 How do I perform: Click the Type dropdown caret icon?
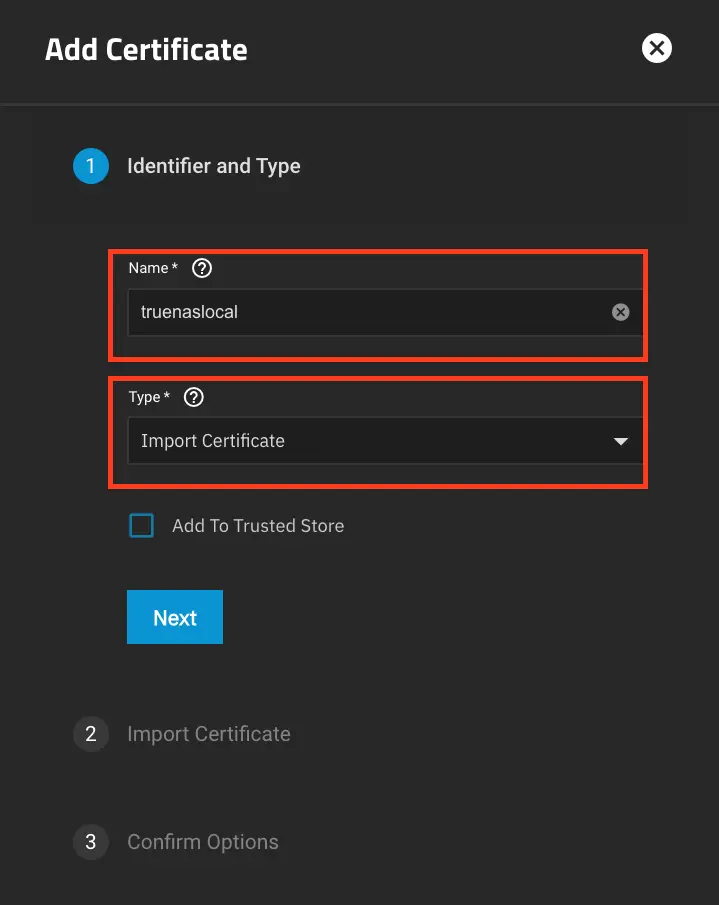pos(621,441)
